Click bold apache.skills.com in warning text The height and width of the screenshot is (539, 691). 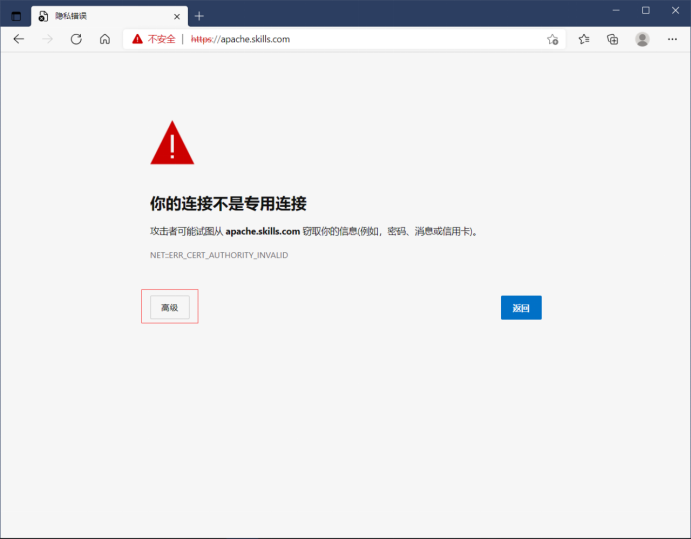point(263,231)
